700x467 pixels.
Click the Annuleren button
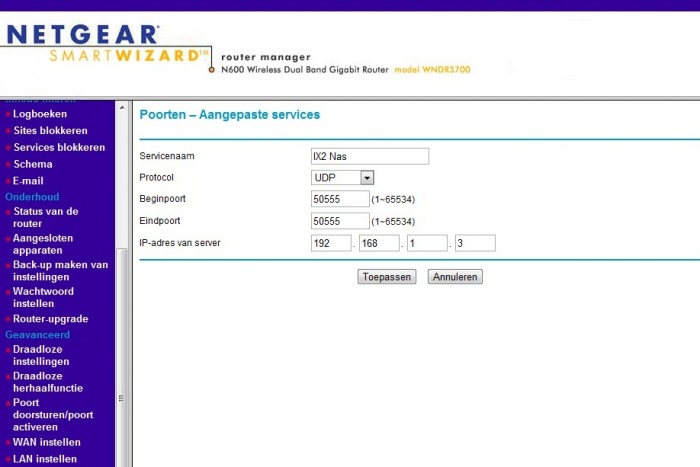coord(455,277)
